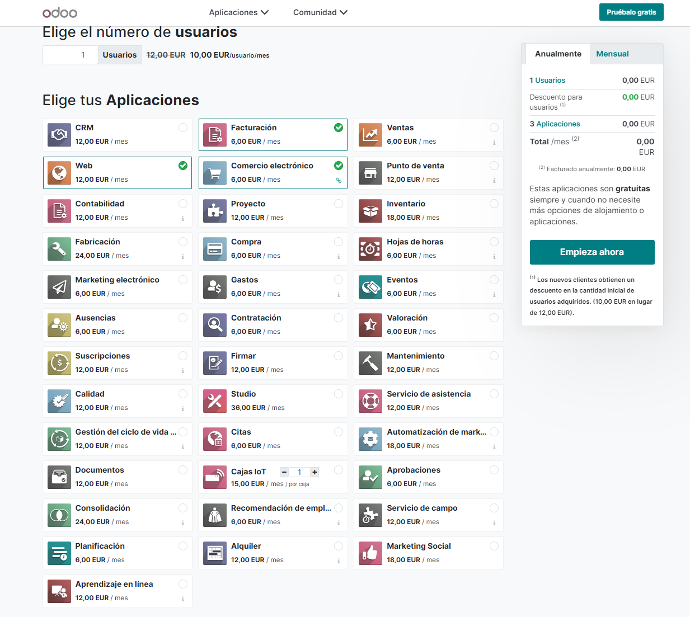
Task: Click the Firmar signature icon
Action: 215,363
